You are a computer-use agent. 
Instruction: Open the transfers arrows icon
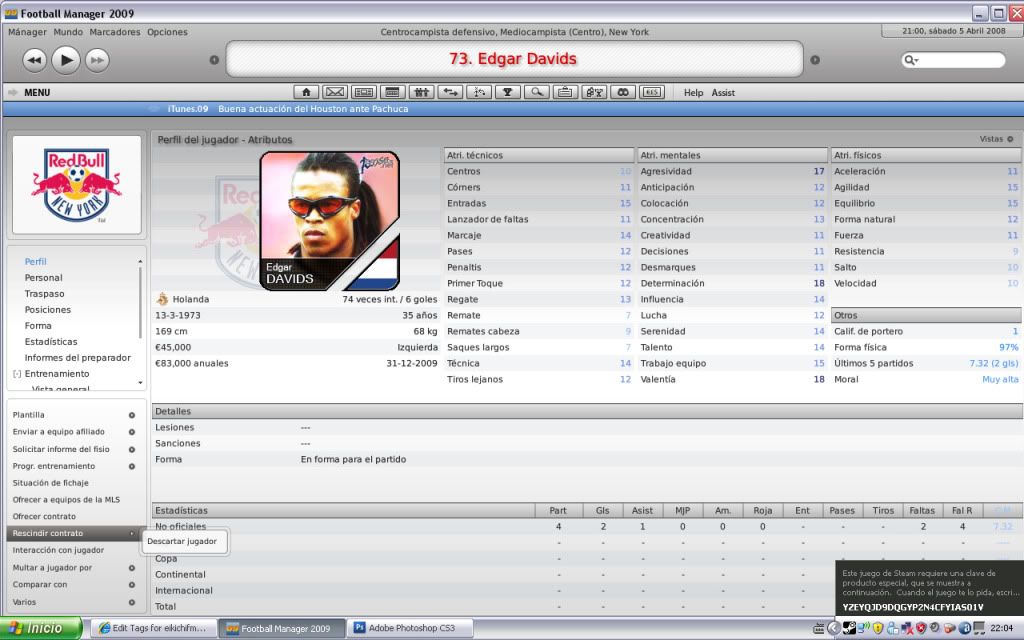(x=450, y=92)
